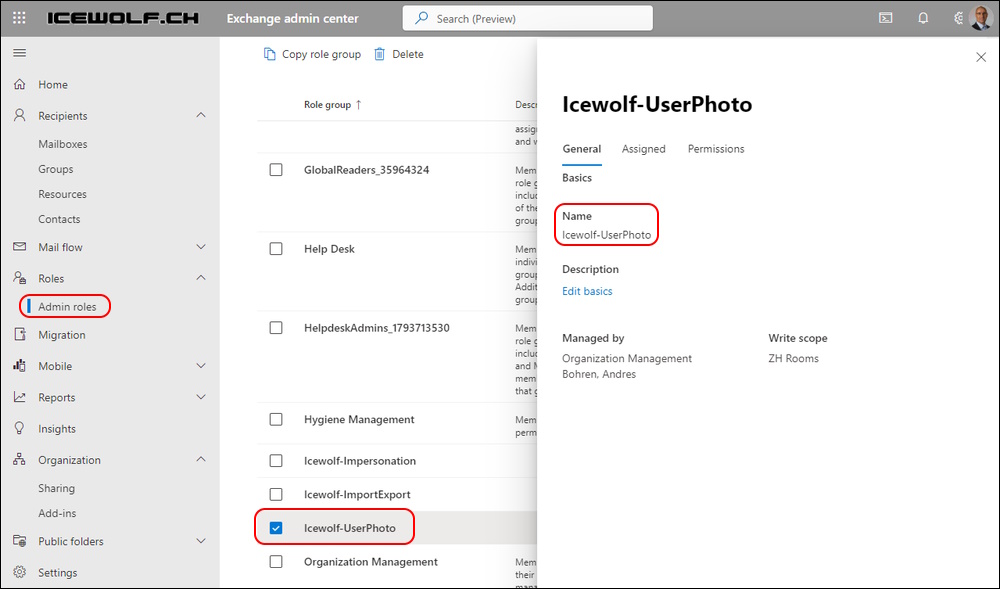Image resolution: width=1000 pixels, height=589 pixels.
Task: Click the Recipients person icon
Action: 20,115
